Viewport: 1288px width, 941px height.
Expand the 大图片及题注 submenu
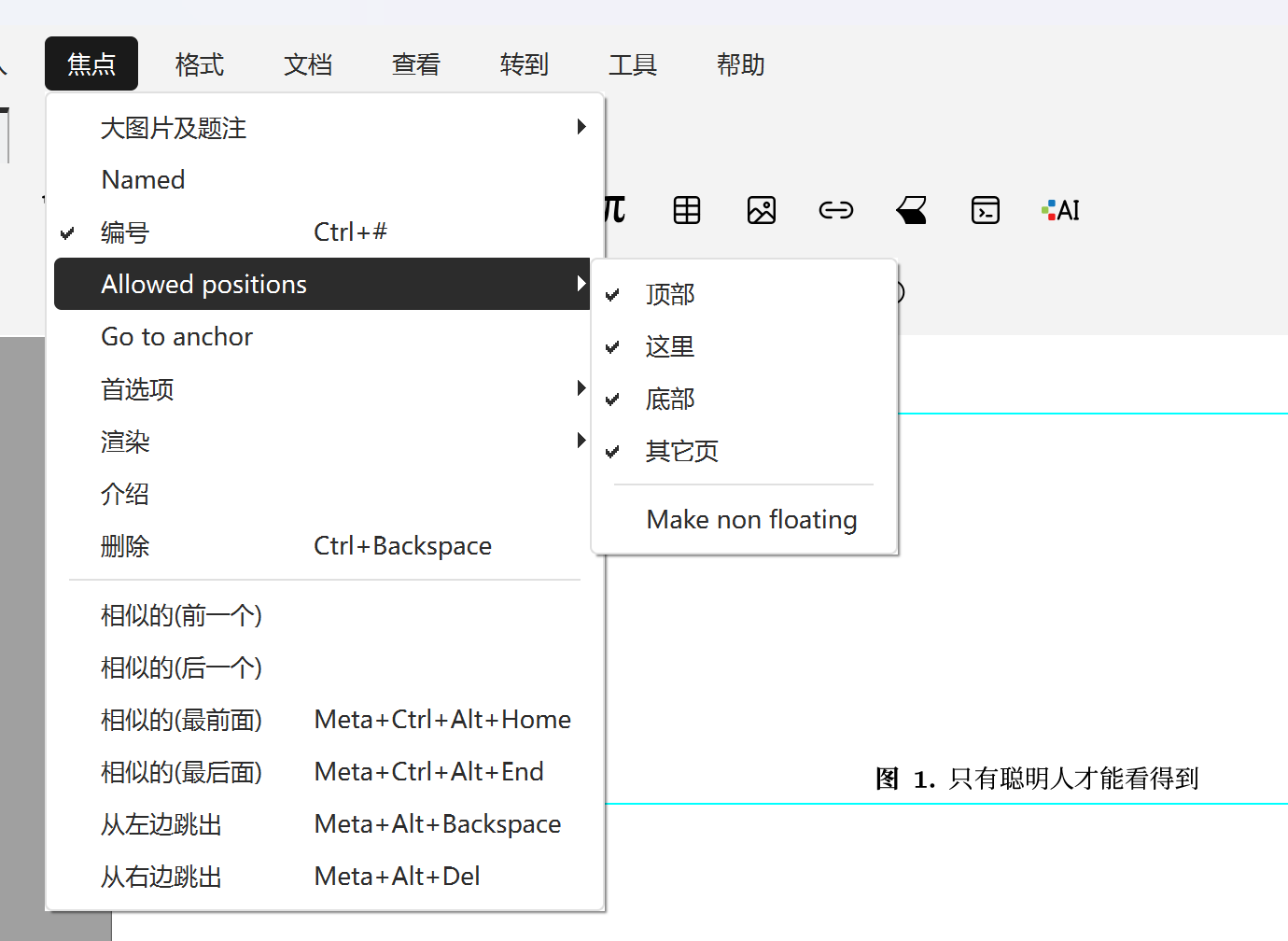[174, 128]
